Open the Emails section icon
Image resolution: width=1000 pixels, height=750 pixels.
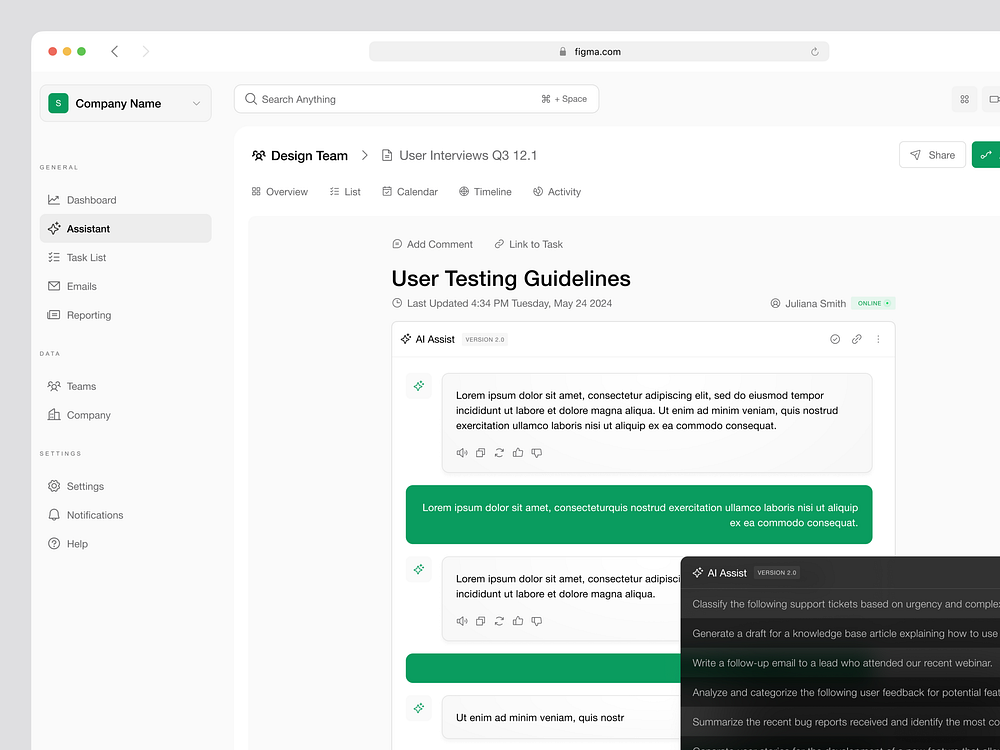[53, 286]
